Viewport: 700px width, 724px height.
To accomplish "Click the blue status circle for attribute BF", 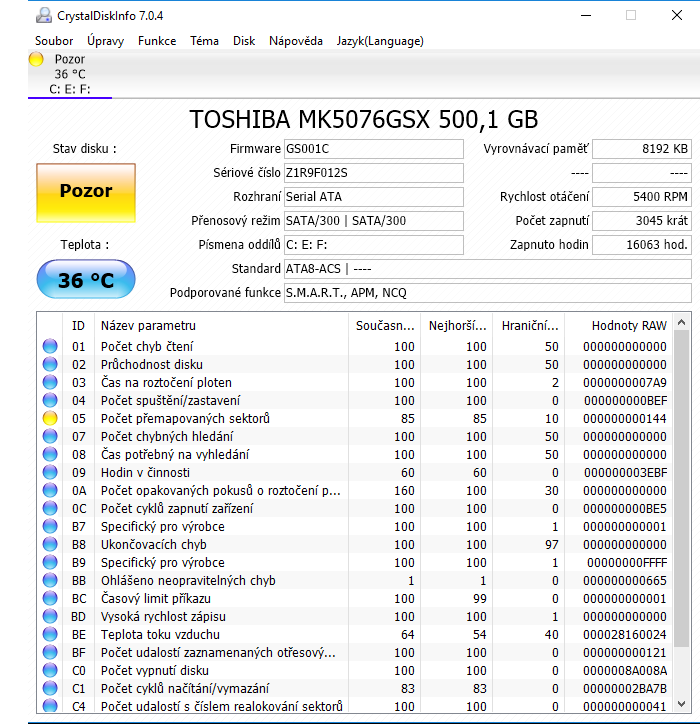I will click(x=50, y=652).
